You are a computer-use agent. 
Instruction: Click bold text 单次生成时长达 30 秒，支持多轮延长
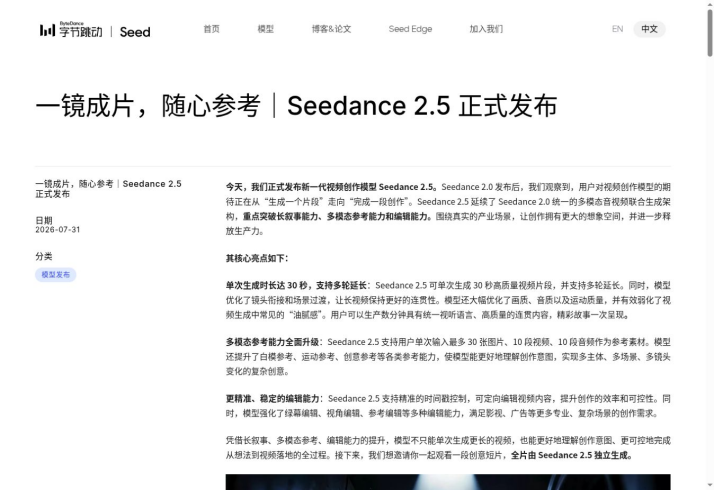296,286
